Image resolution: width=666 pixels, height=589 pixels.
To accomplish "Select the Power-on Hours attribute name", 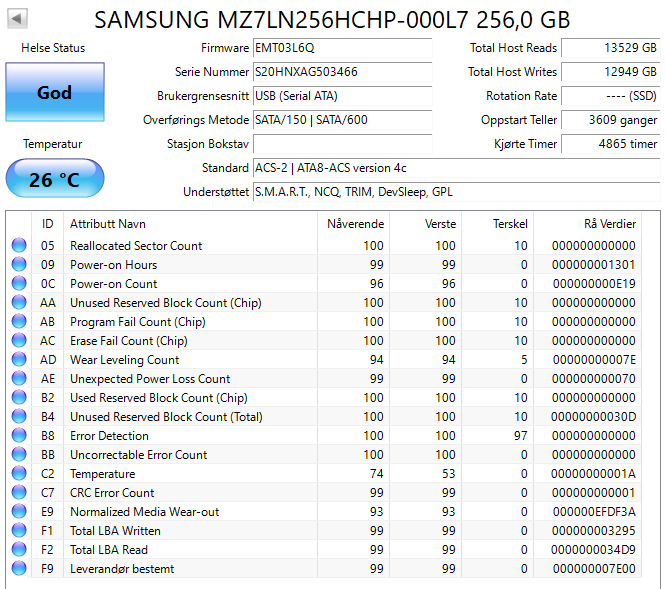I will 113,265.
